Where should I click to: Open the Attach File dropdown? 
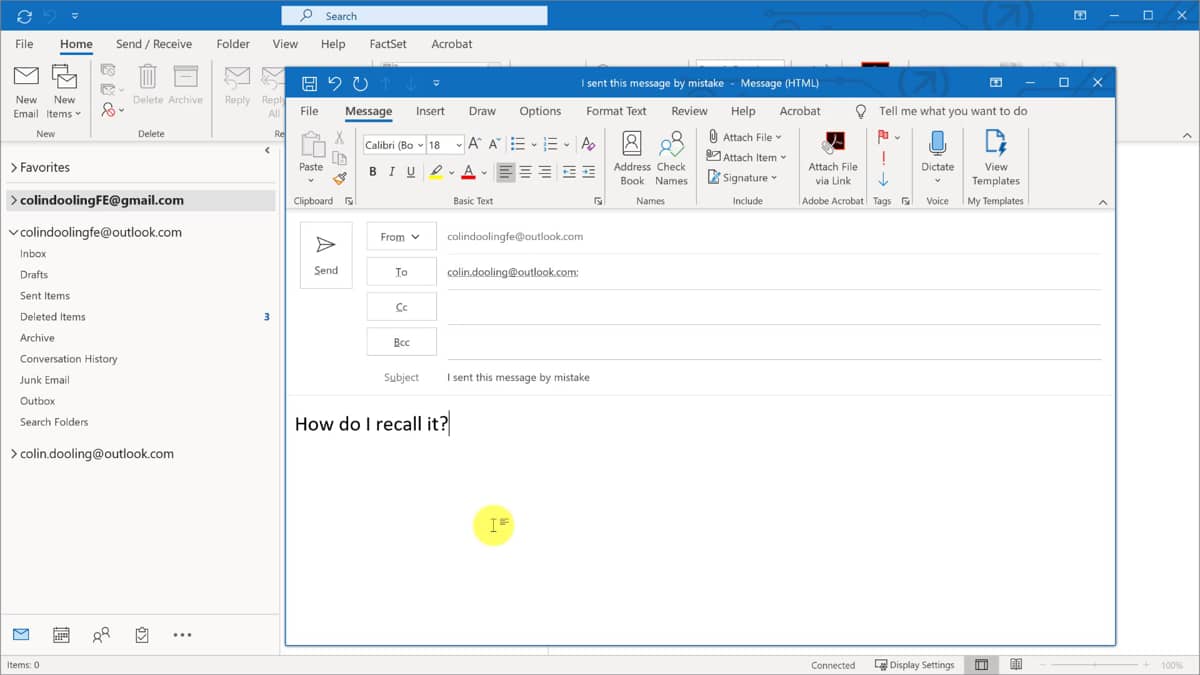(745, 137)
